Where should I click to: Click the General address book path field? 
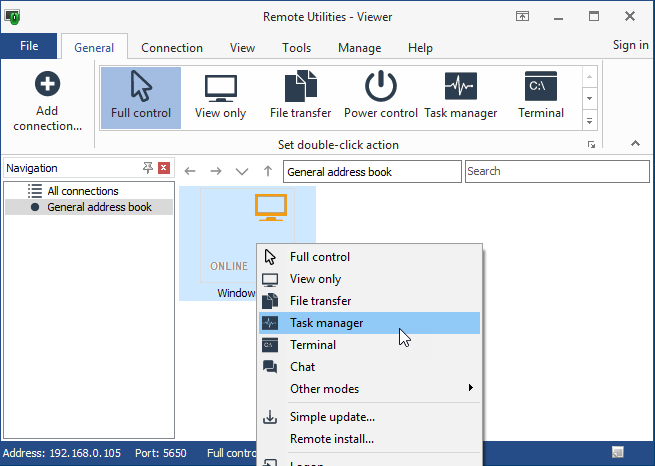point(372,172)
